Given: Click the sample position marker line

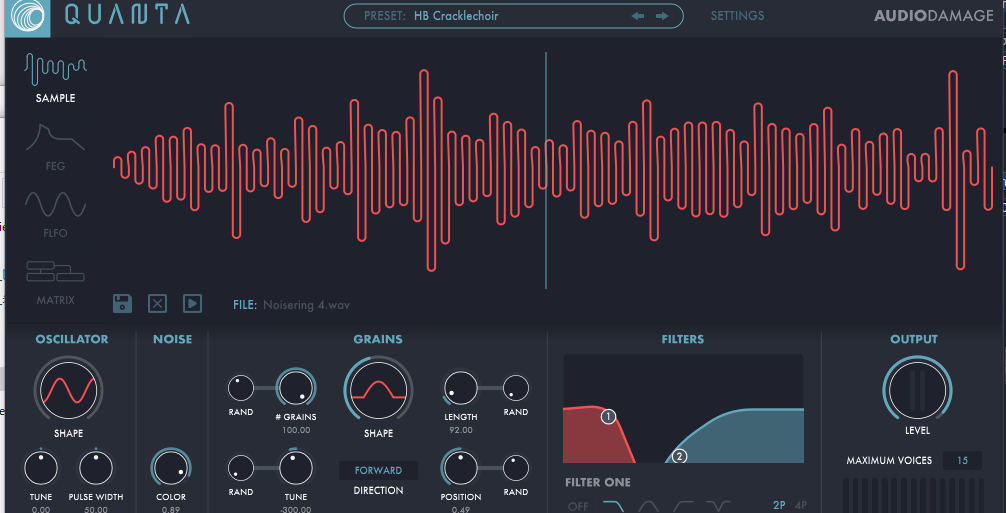Looking at the screenshot, I should (x=546, y=171).
